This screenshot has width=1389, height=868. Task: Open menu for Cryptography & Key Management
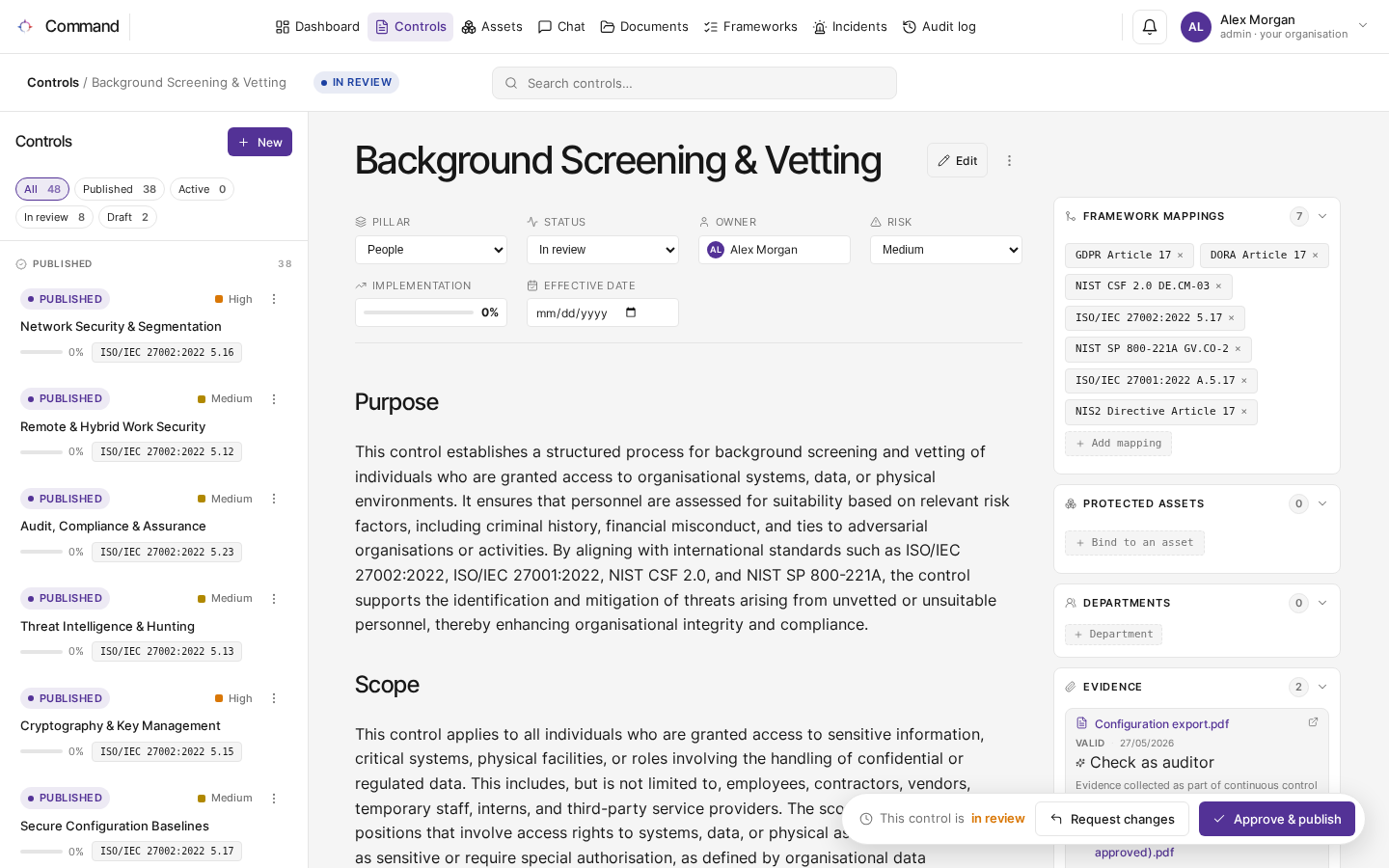274,698
